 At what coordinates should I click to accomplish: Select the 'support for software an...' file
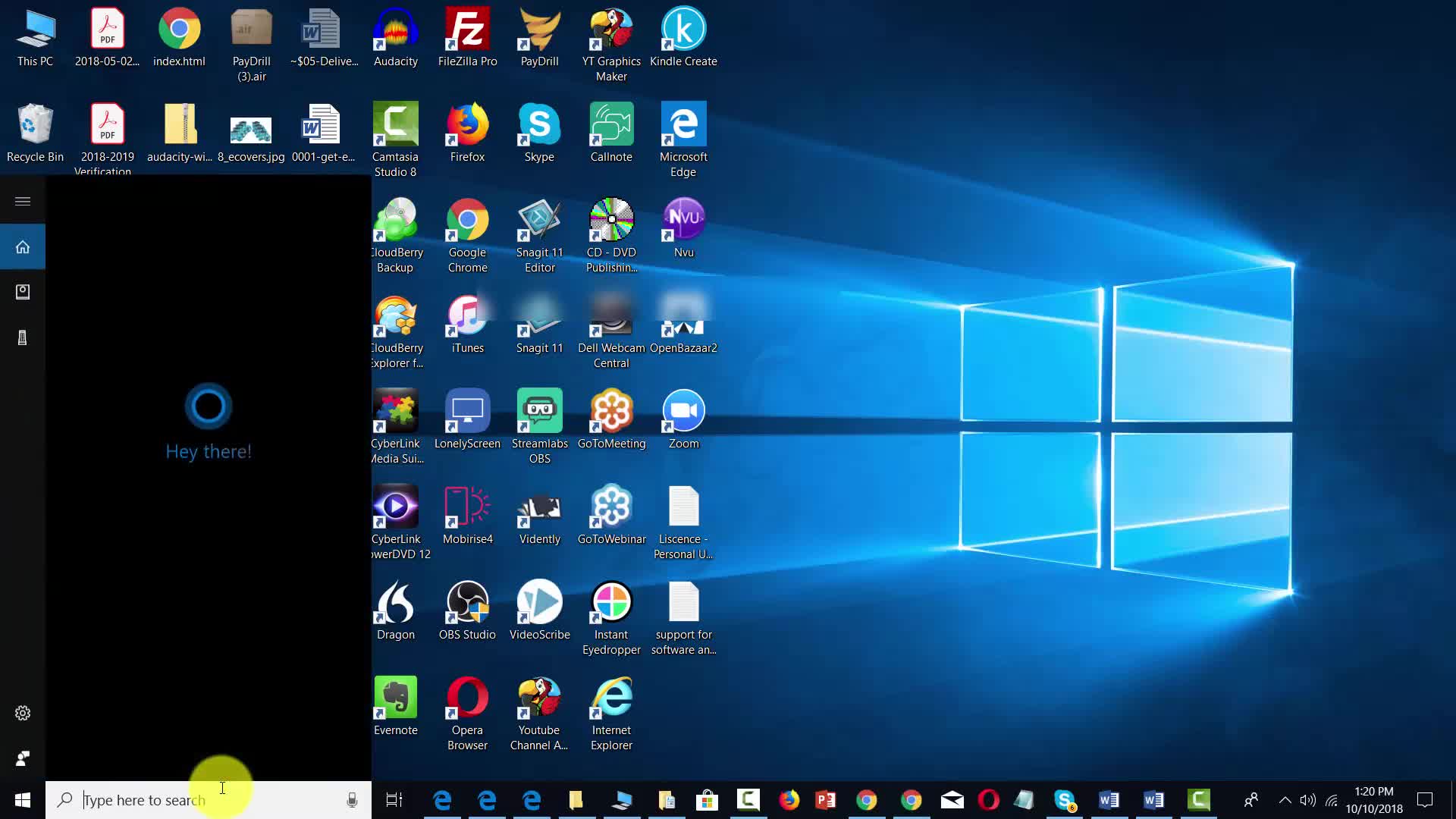click(x=683, y=617)
